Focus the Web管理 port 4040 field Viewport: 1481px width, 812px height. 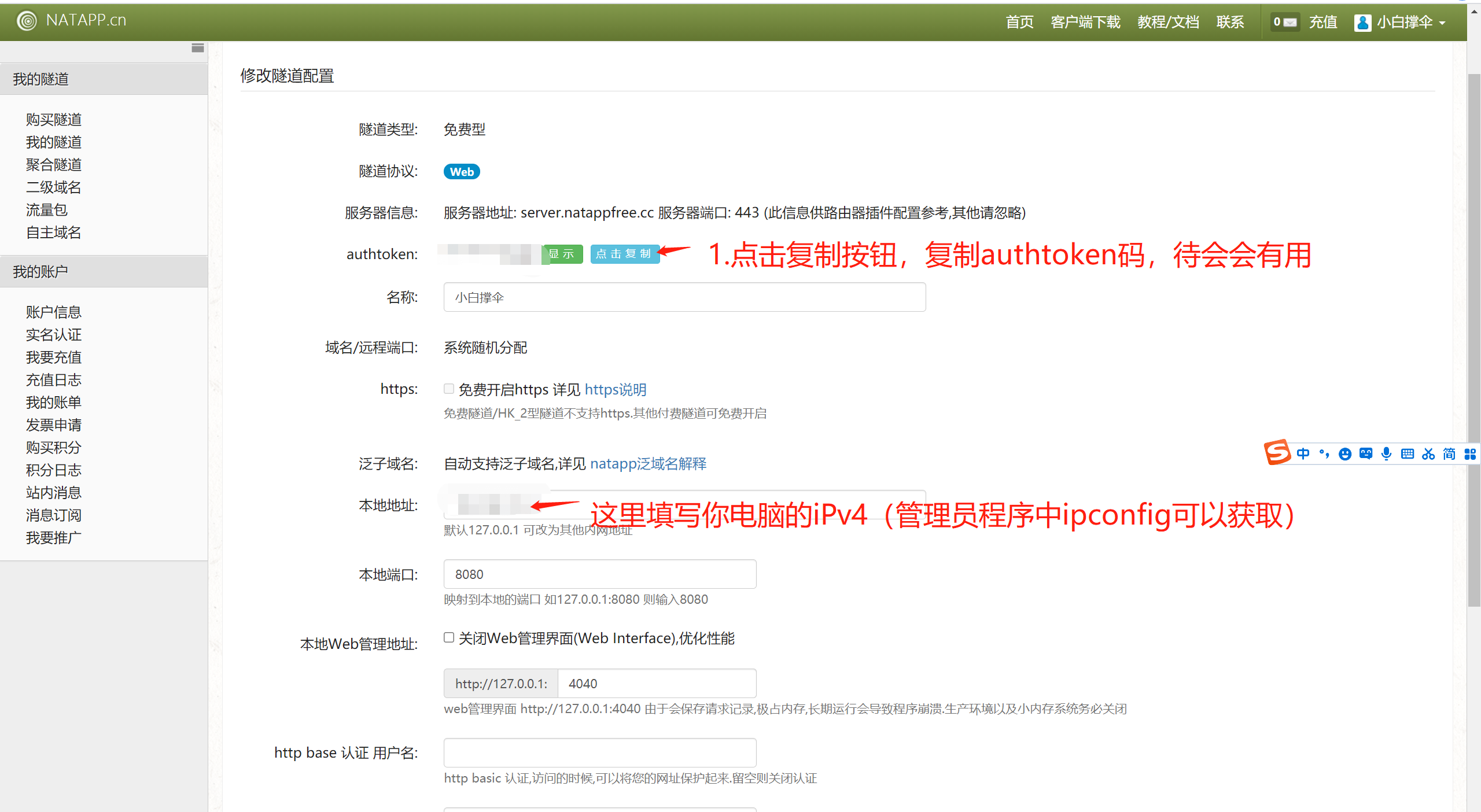pos(657,684)
